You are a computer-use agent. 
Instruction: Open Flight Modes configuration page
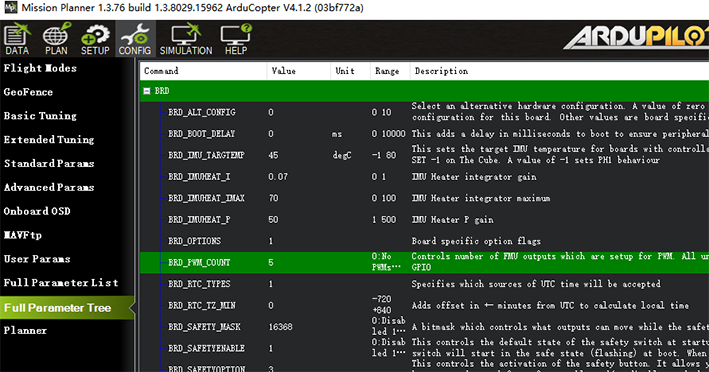tap(40, 68)
